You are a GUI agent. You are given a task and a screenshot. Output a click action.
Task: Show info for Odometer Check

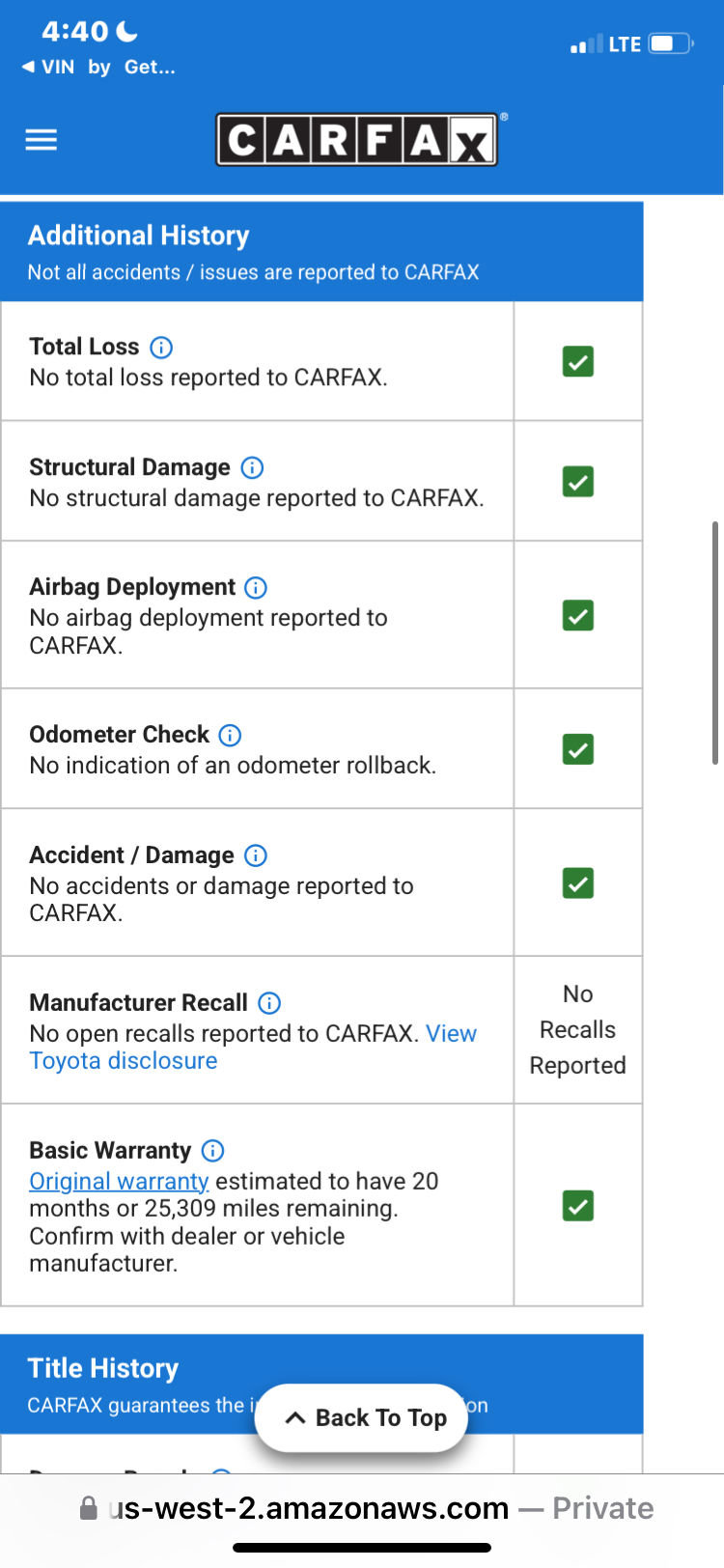click(x=230, y=735)
